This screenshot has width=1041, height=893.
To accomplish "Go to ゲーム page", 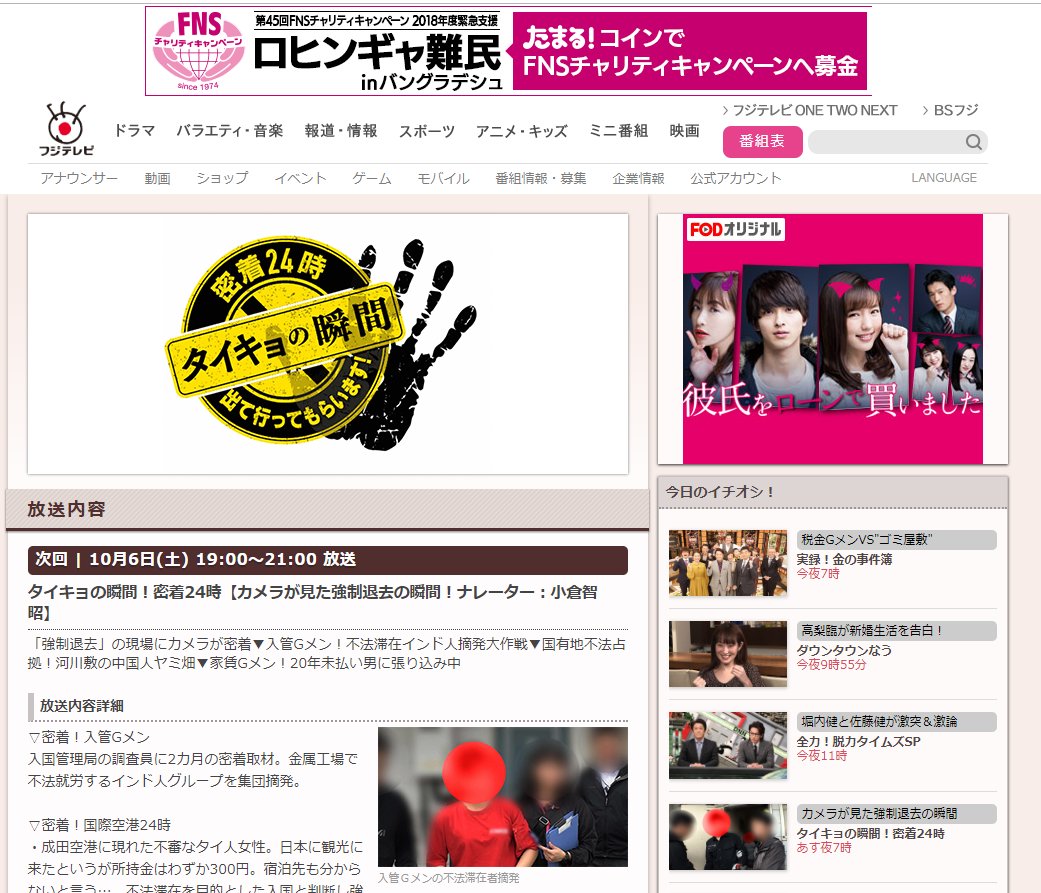I will [372, 178].
